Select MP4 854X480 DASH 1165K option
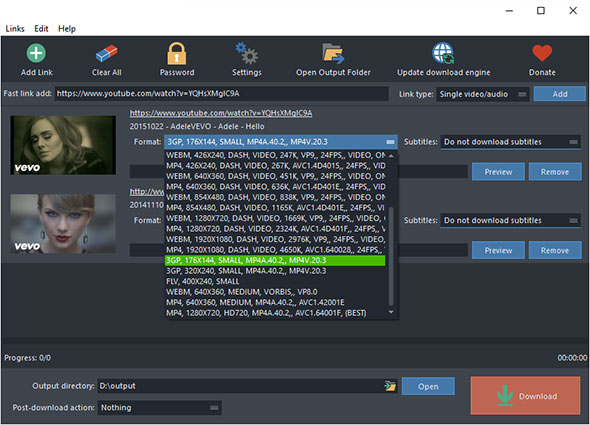 [275, 208]
